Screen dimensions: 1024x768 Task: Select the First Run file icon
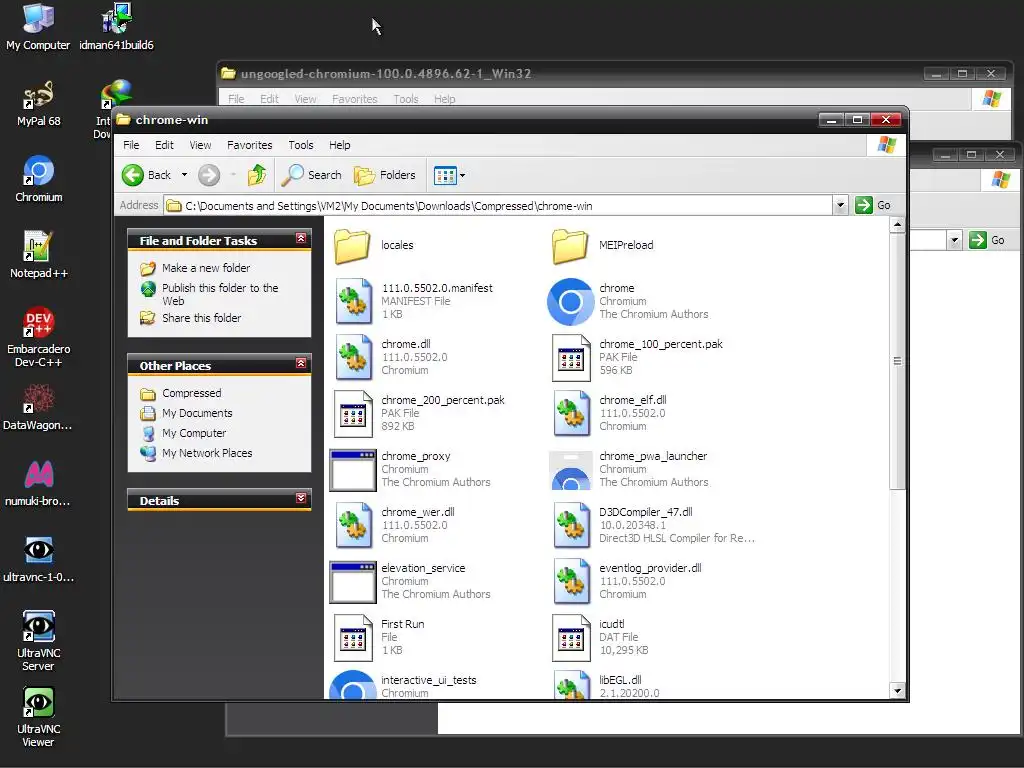pos(353,637)
